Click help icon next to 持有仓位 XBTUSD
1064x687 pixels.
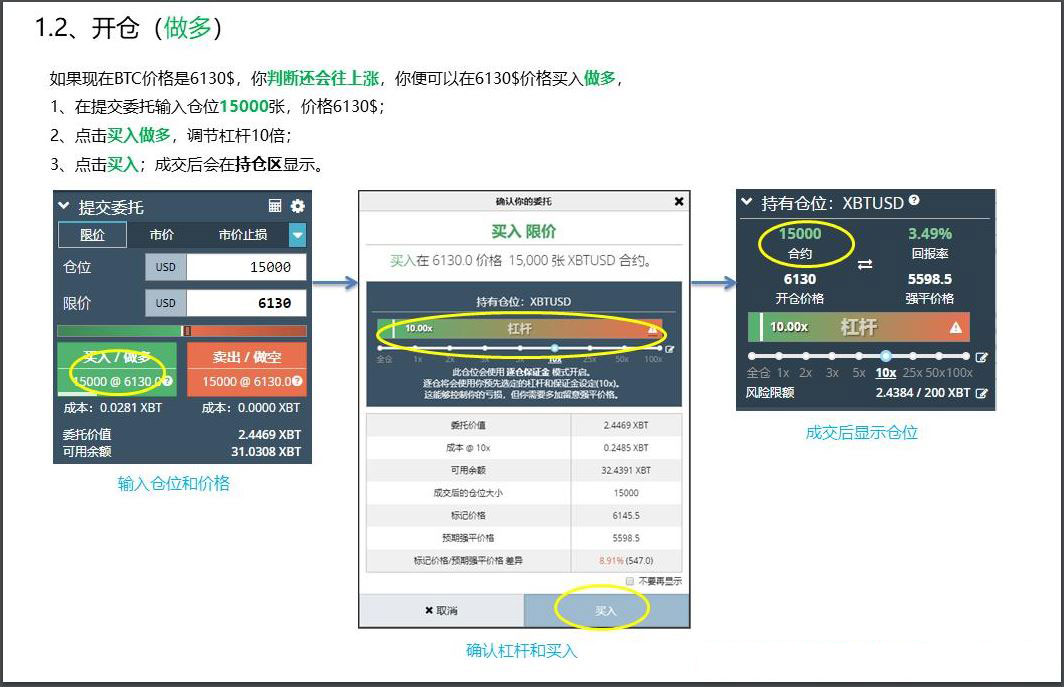click(x=914, y=201)
